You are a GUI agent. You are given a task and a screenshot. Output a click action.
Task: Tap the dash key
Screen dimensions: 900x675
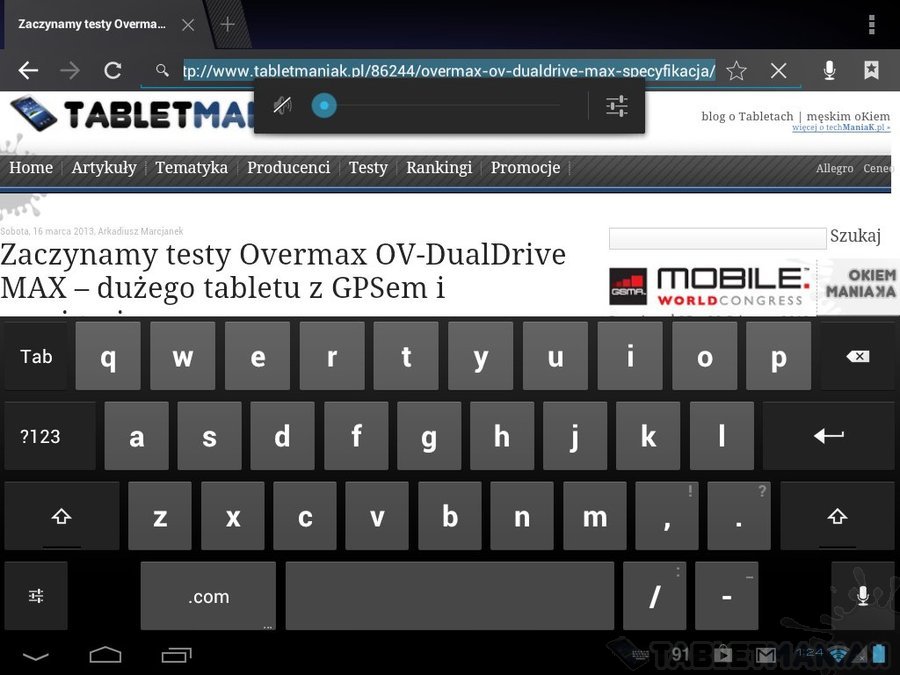tap(727, 596)
